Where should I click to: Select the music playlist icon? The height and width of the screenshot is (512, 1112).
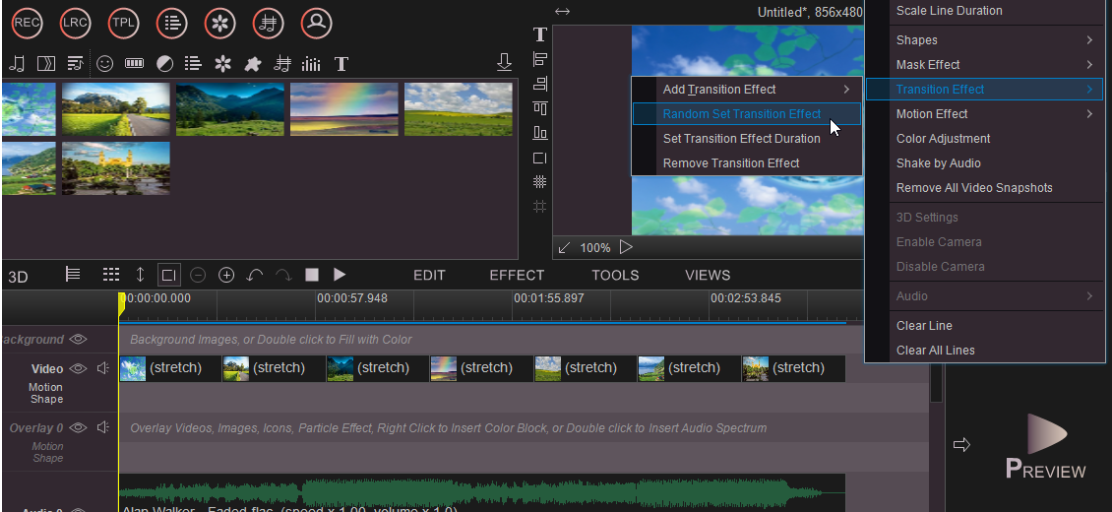[x=75, y=64]
